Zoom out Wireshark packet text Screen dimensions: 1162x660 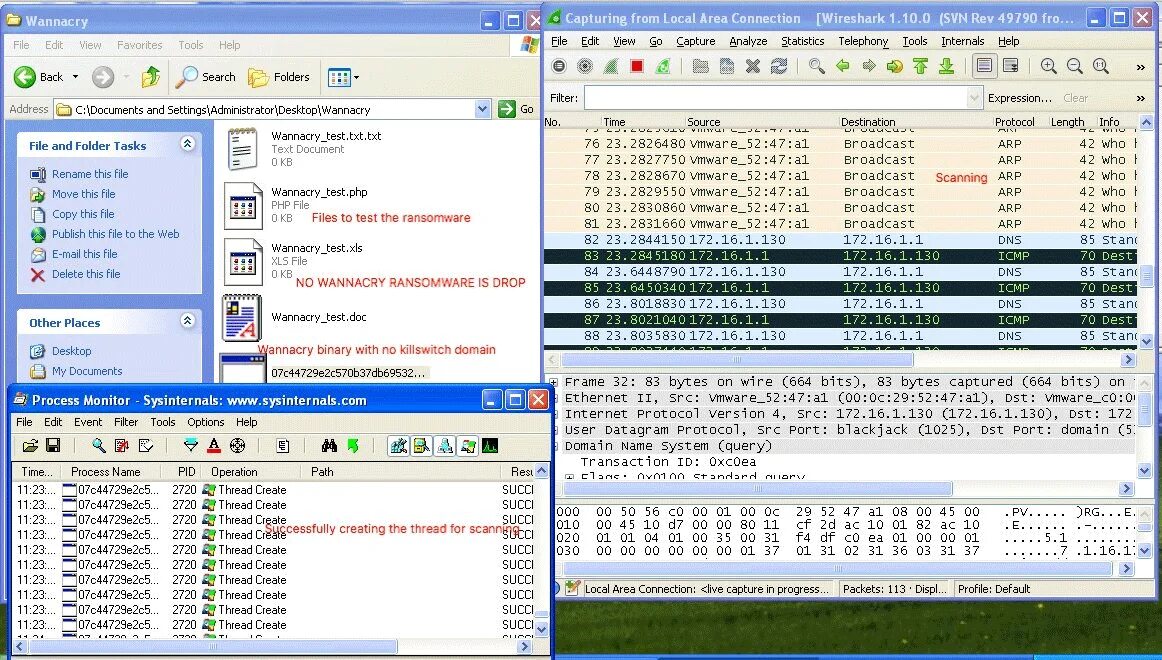pyautogui.click(x=1075, y=67)
